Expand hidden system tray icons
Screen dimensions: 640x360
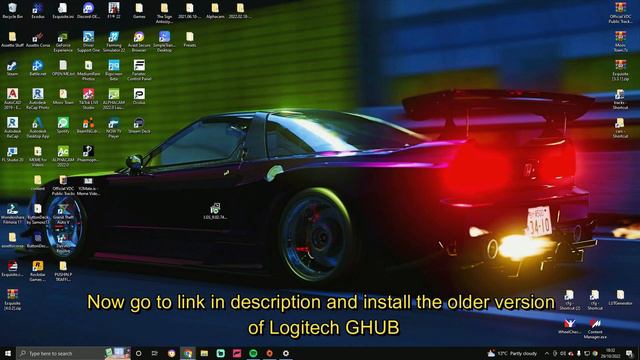point(547,353)
